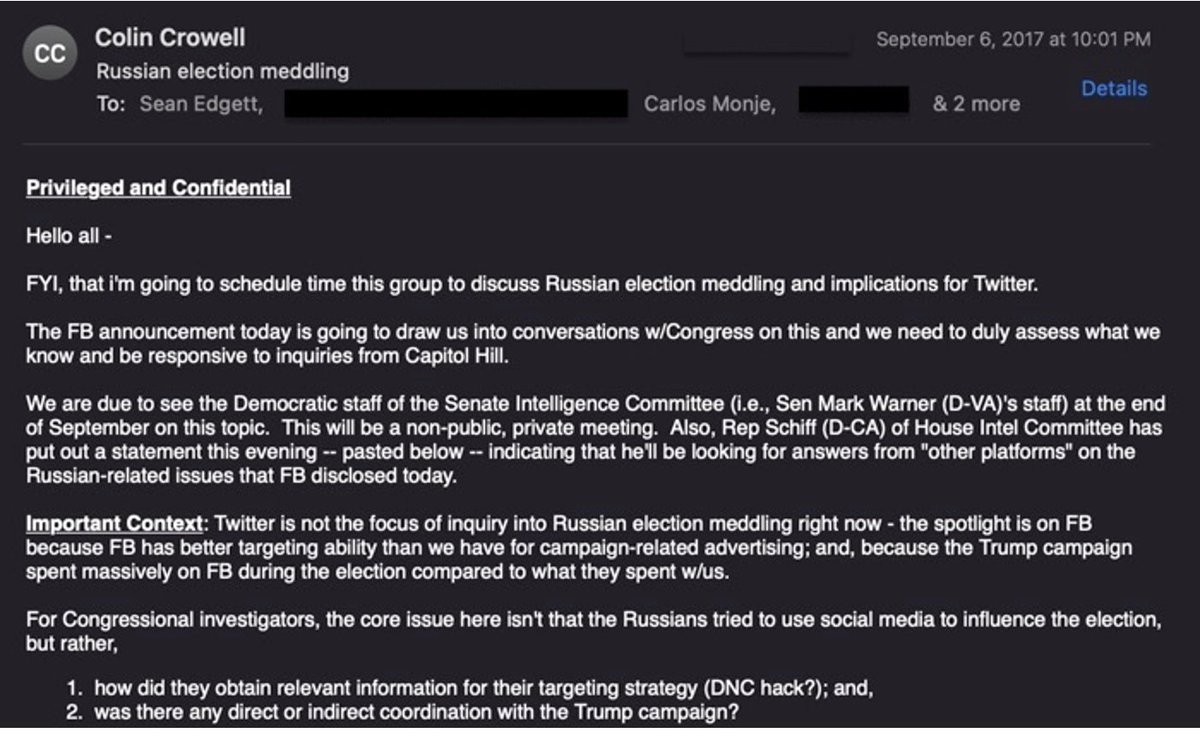Viewport: 1200px width, 751px height.
Task: Click the "To:" field label
Action: (110, 104)
